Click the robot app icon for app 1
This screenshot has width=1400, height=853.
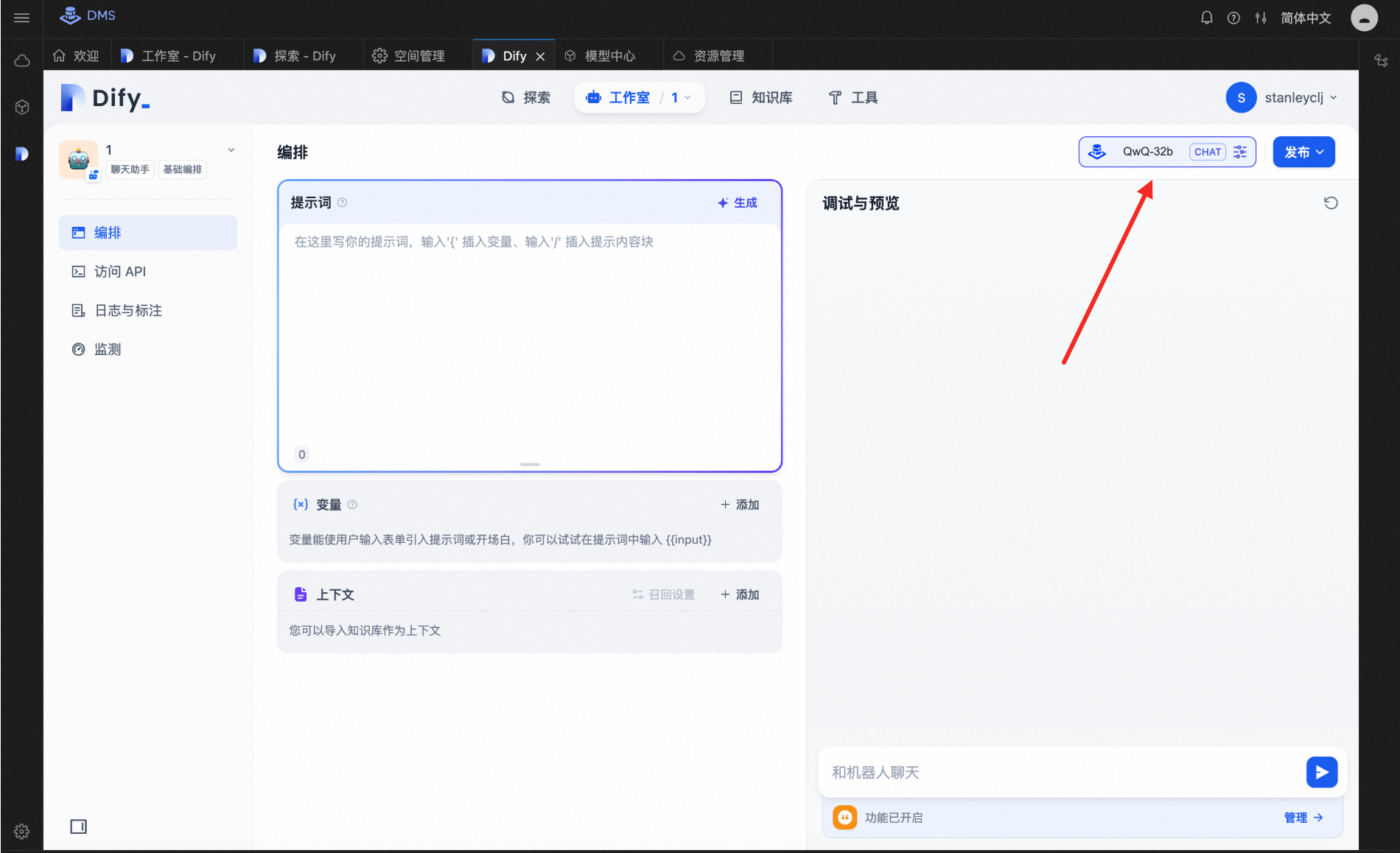pyautogui.click(x=78, y=159)
